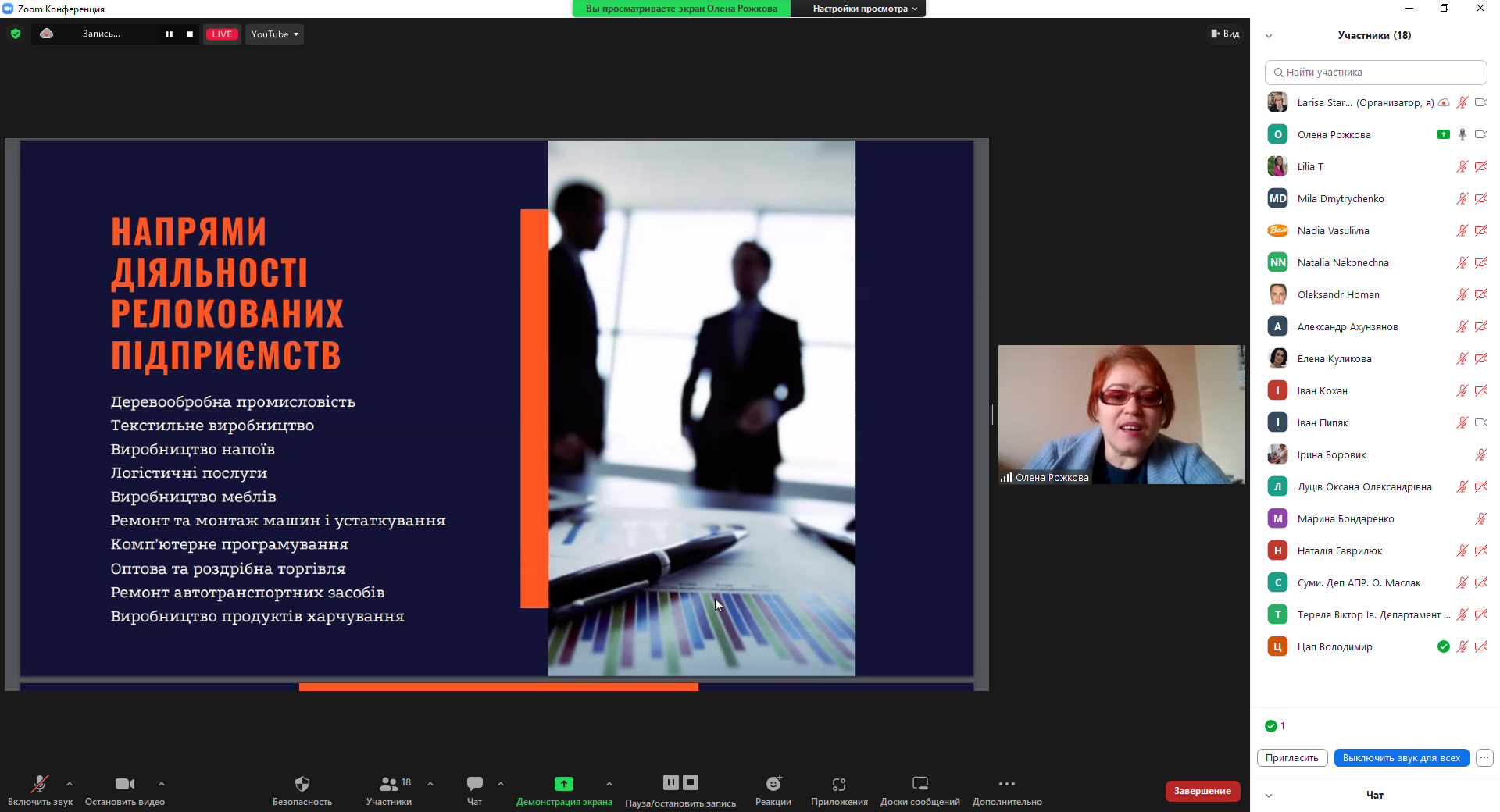
Task: Select participant Александр Ахунзянов in list
Action: click(x=1375, y=326)
